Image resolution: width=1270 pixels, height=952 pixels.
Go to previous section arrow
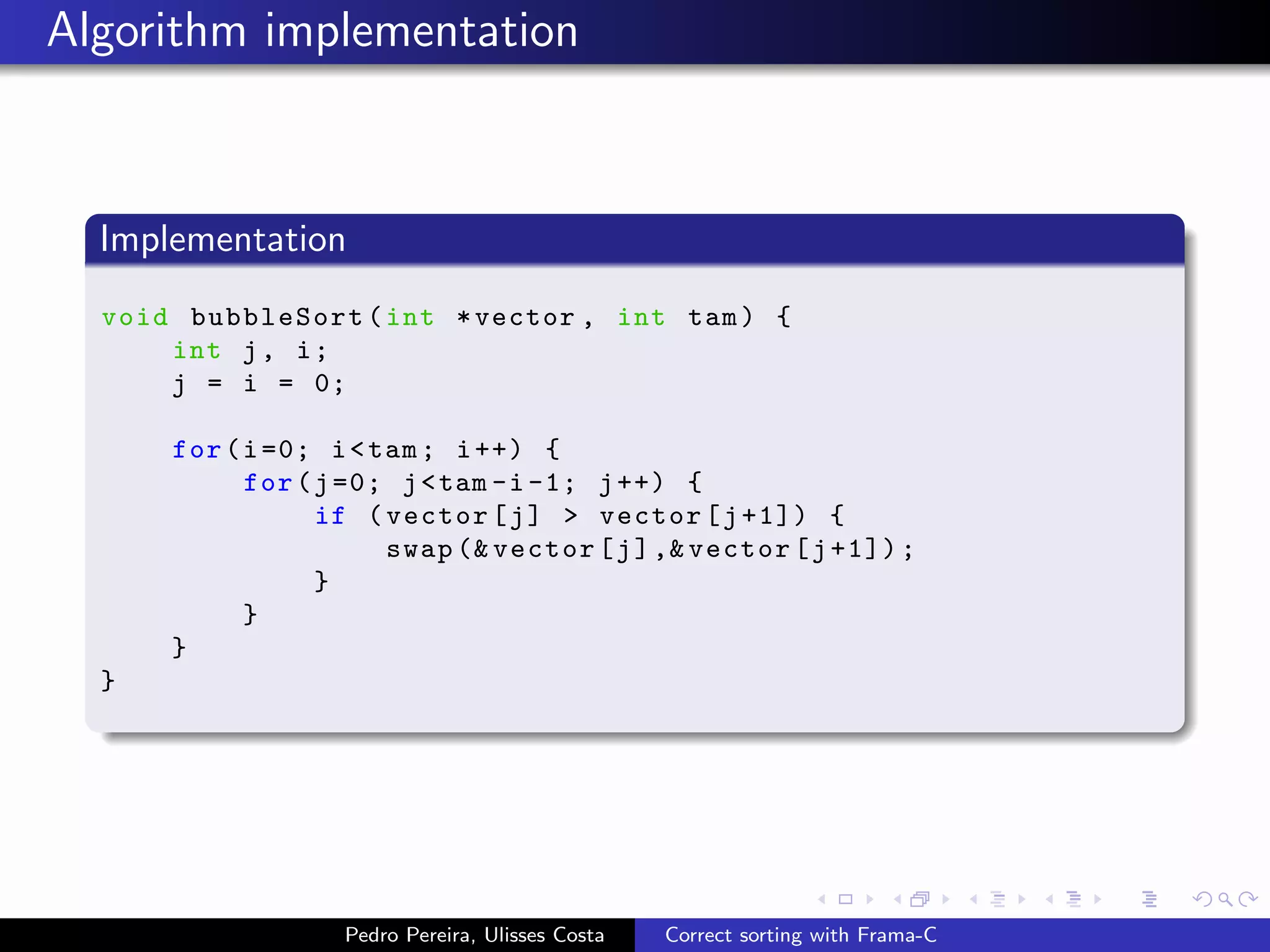point(1049,899)
